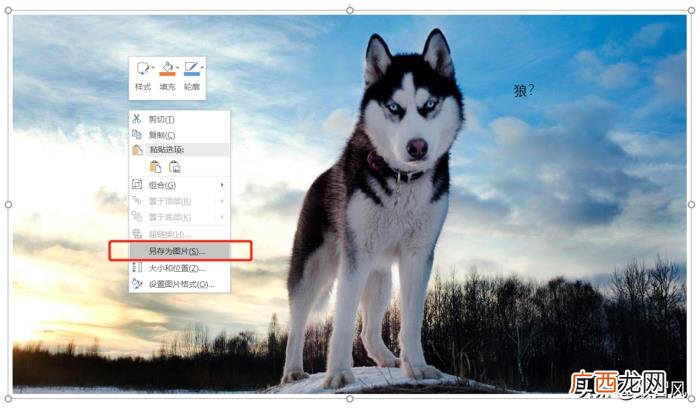The height and width of the screenshot is (411, 700).
Task: Expand the 组合(G) submenu arrow
Action: (222, 185)
